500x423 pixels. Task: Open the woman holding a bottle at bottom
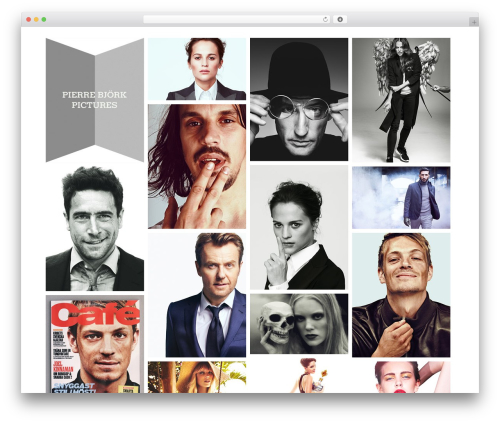(x=299, y=375)
